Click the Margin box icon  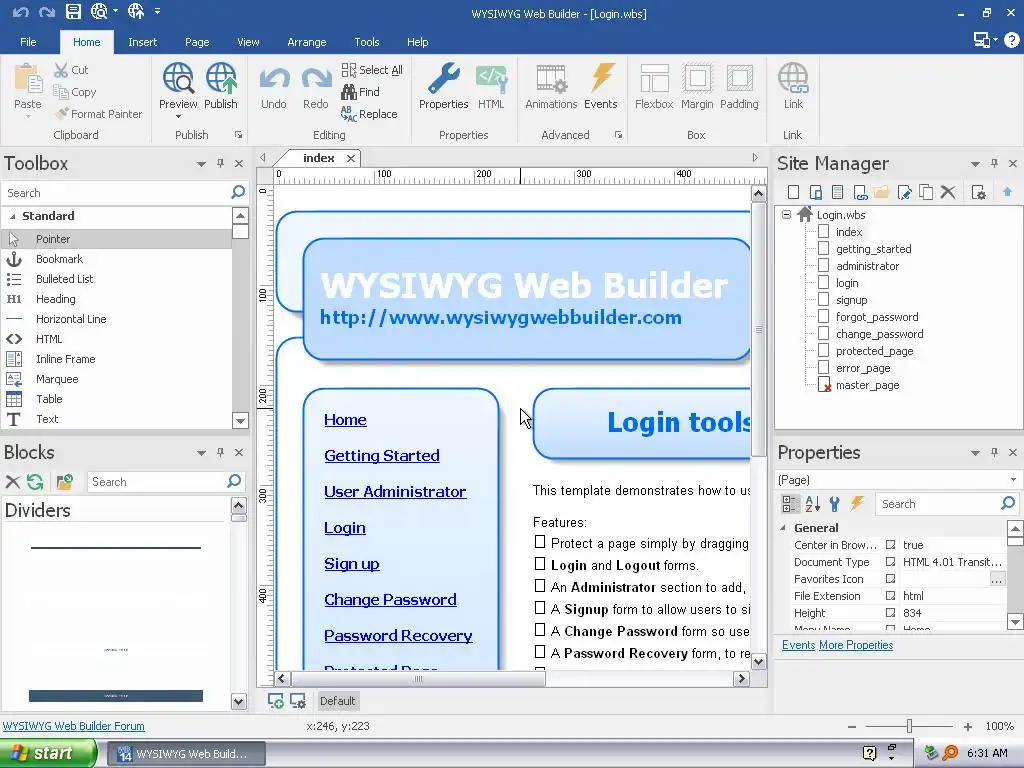point(697,78)
